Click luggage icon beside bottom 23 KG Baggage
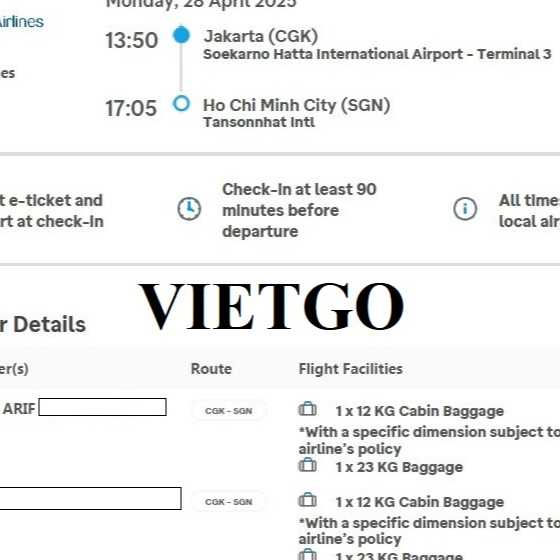The image size is (560, 560). tap(308, 555)
